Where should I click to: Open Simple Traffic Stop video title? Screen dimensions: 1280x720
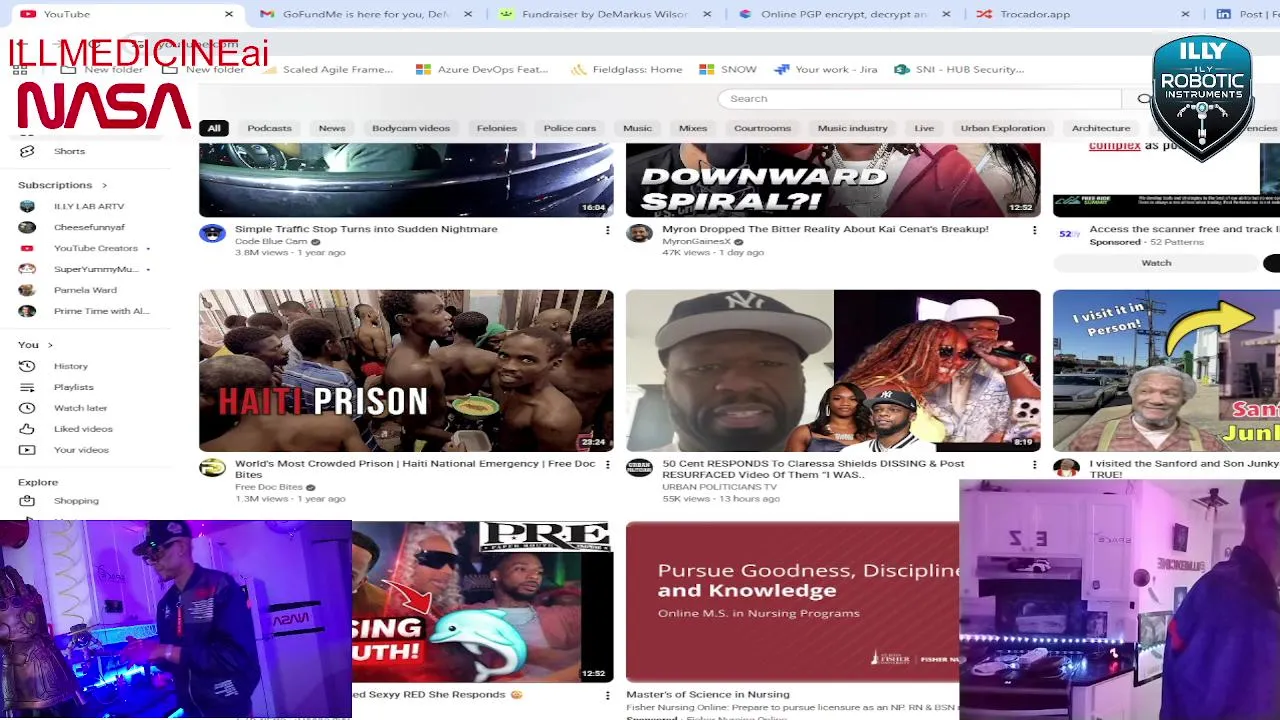[366, 229]
